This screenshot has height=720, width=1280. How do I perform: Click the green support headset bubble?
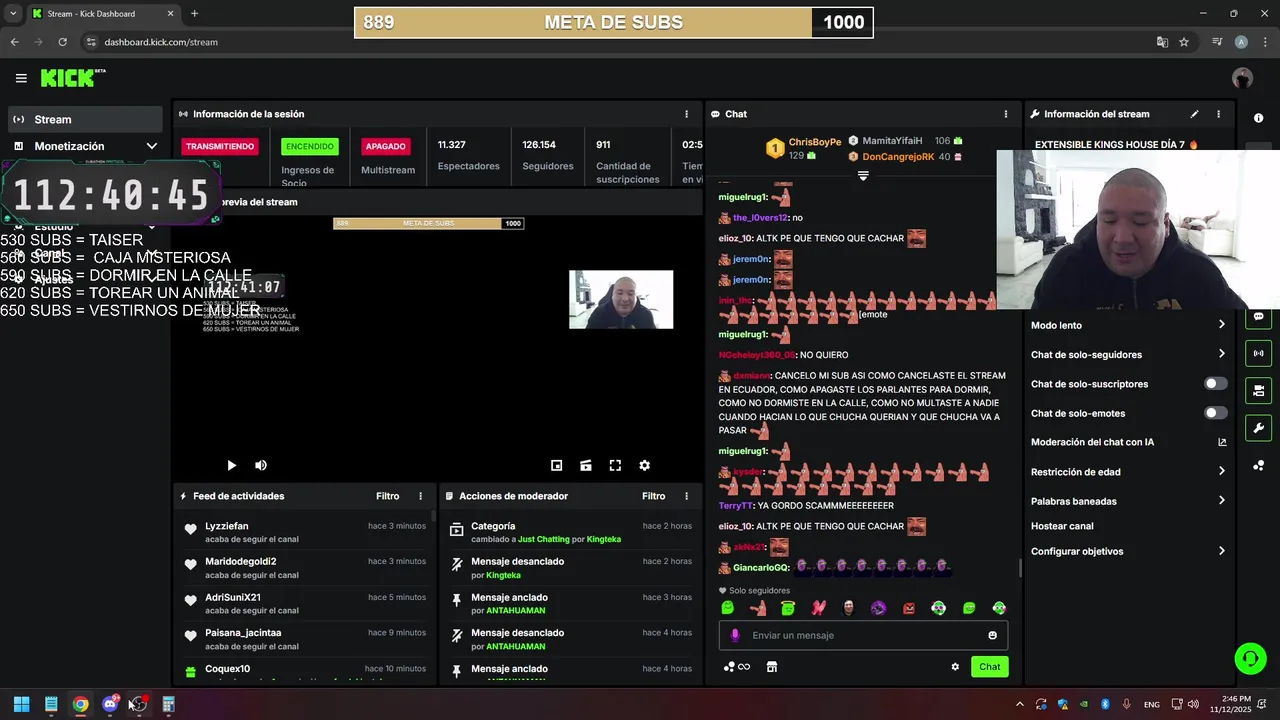(1250, 658)
